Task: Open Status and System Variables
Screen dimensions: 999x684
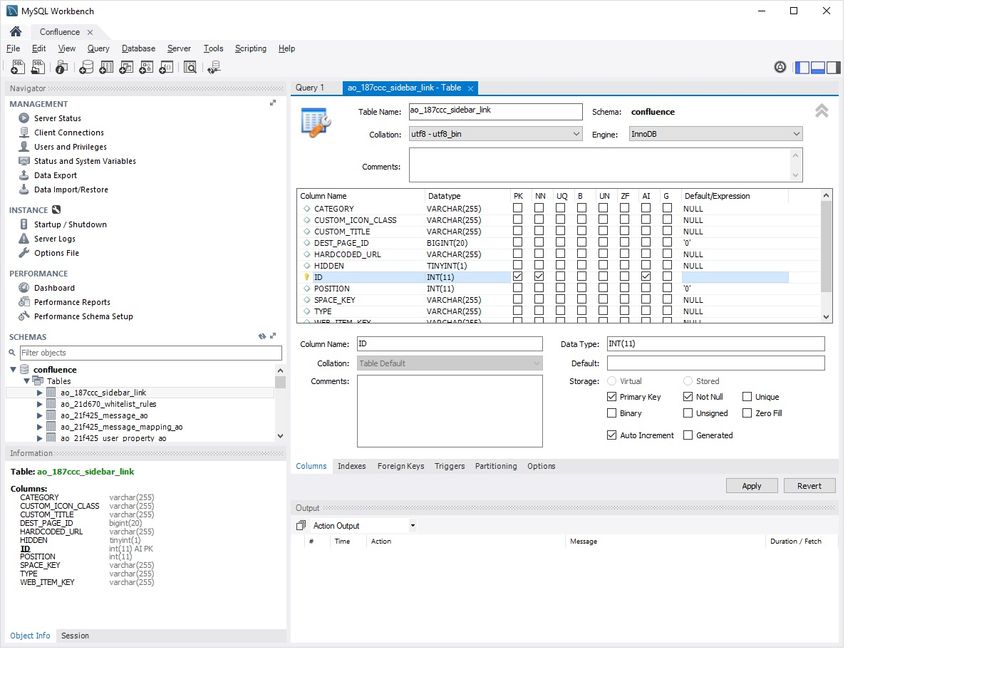Action: (85, 161)
